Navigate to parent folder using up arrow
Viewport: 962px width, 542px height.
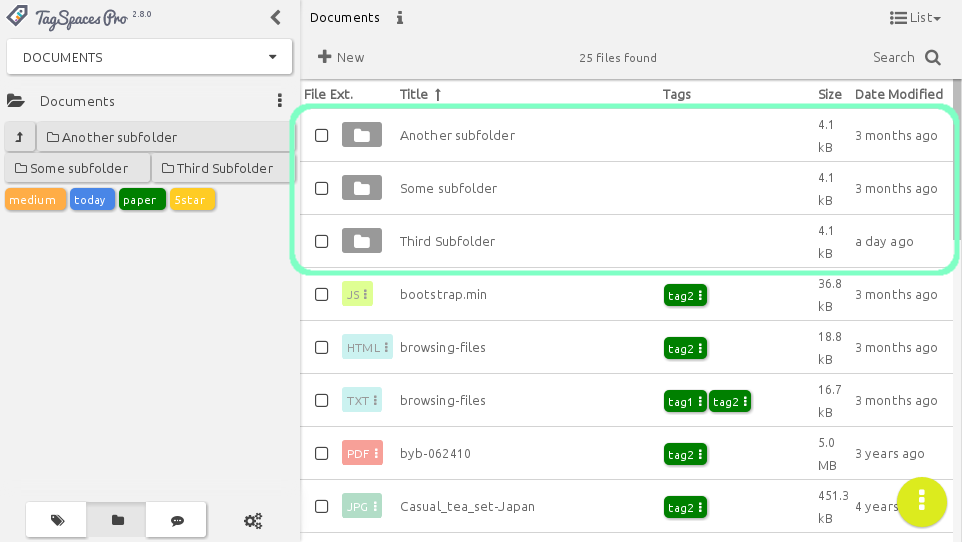19,137
